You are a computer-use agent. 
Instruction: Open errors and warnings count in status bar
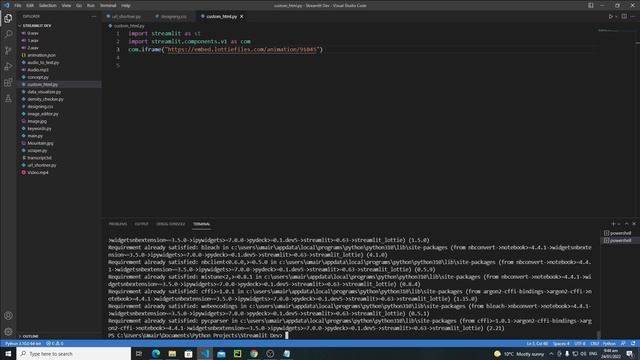tap(55, 344)
